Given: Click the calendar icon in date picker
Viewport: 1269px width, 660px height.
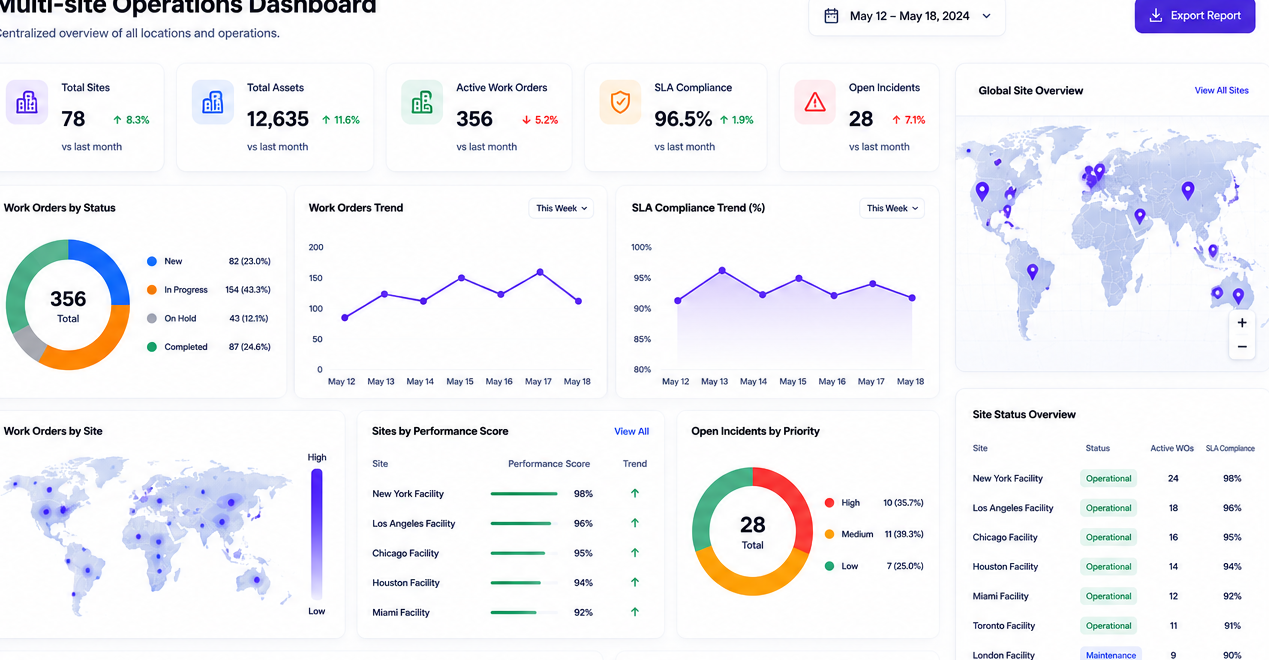Looking at the screenshot, I should tap(831, 16).
